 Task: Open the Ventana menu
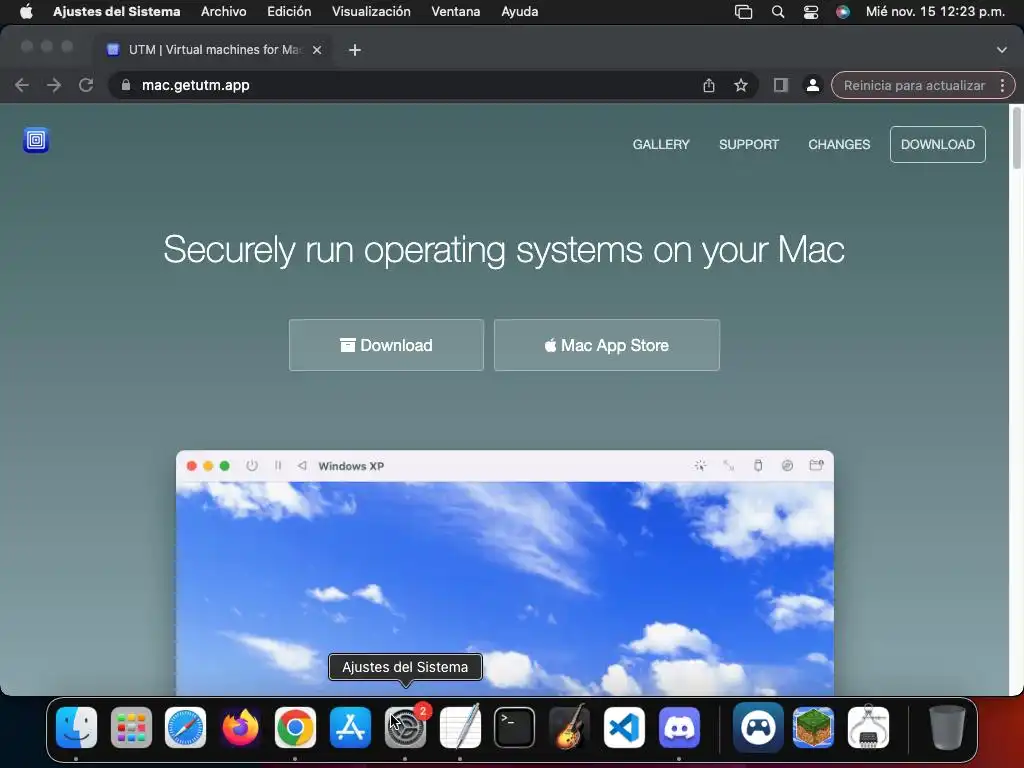[456, 11]
